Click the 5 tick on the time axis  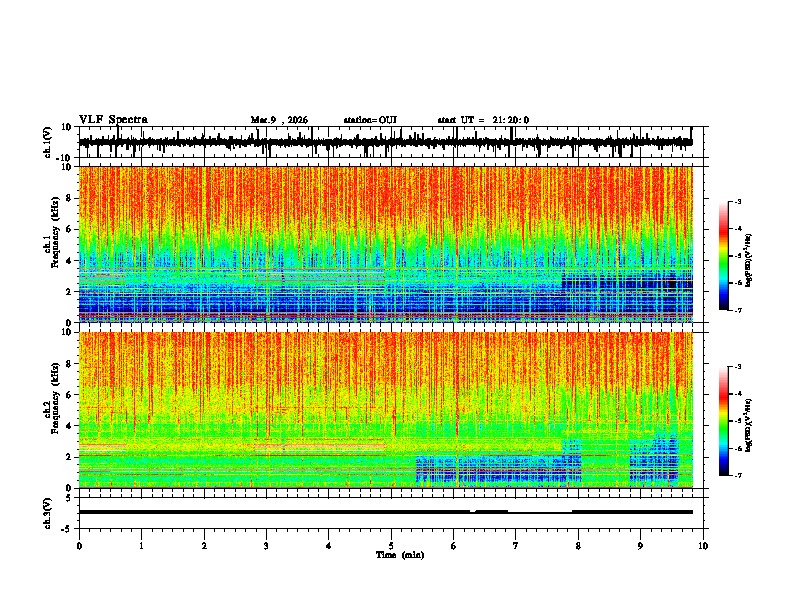pyautogui.click(x=391, y=546)
